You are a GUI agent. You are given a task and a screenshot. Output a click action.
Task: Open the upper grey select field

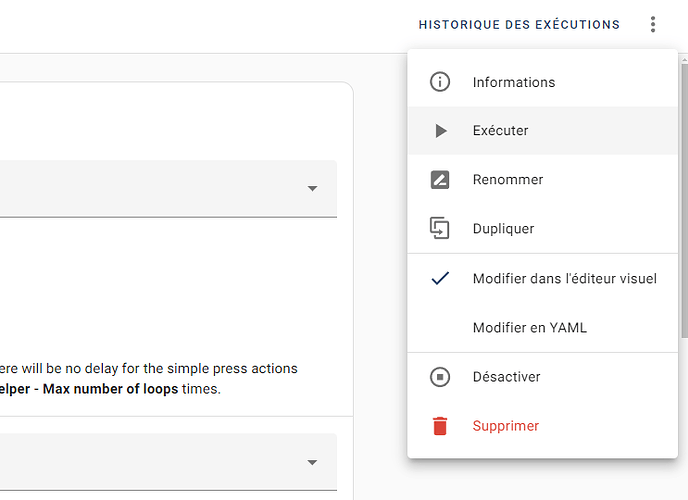(x=150, y=188)
